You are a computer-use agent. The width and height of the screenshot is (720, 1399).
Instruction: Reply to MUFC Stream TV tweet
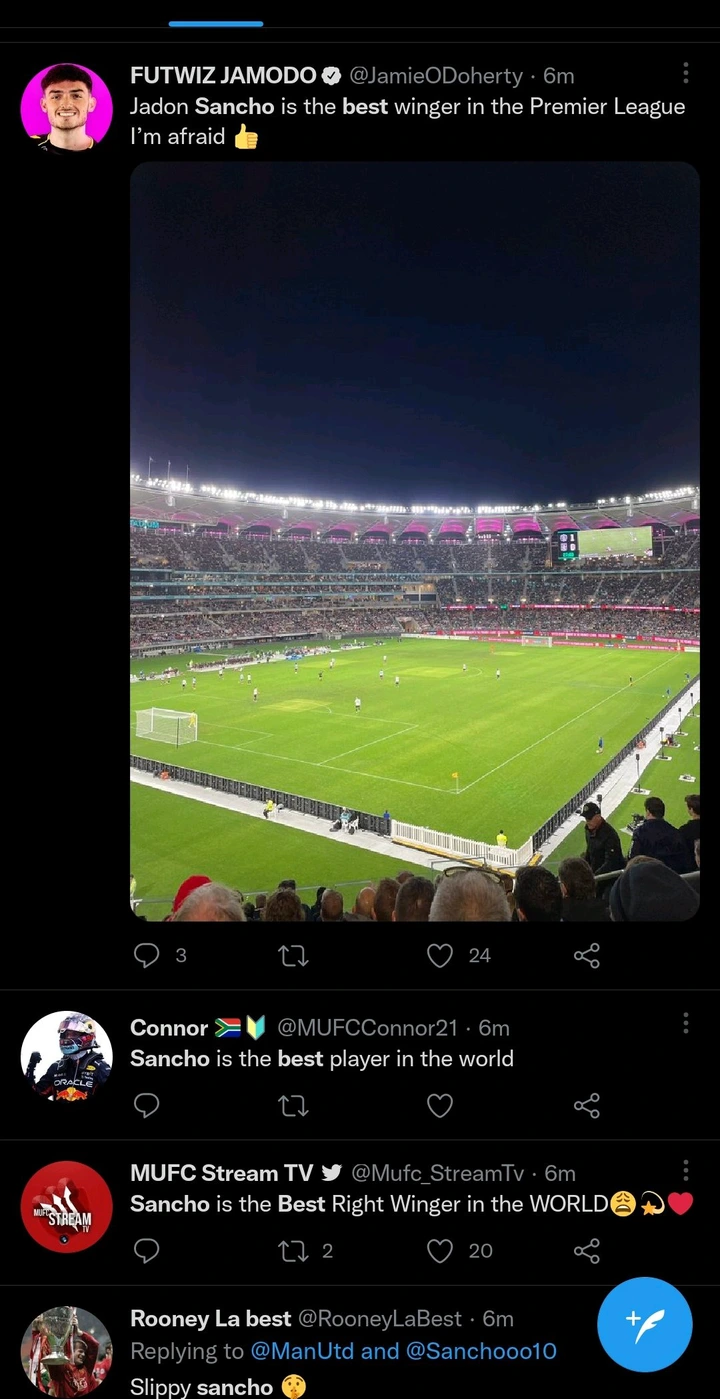(x=146, y=1250)
